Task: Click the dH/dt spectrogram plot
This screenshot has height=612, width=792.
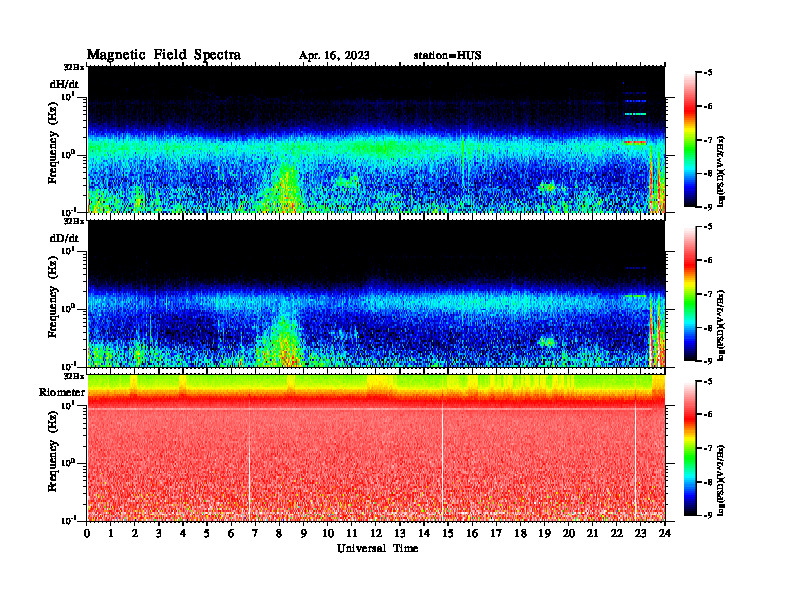Action: pyautogui.click(x=376, y=139)
